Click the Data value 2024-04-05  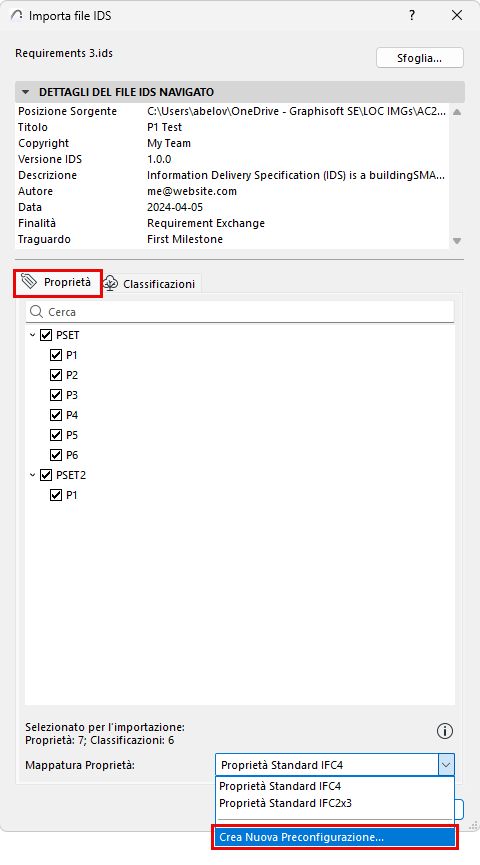(x=175, y=207)
